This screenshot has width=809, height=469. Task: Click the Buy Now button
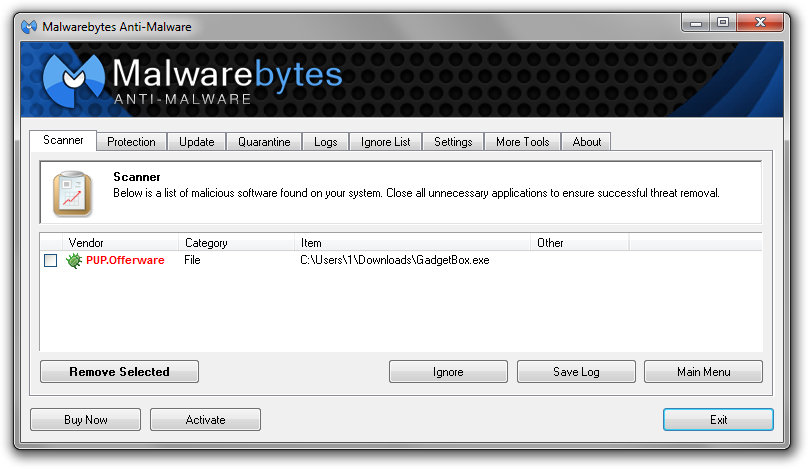(x=86, y=419)
